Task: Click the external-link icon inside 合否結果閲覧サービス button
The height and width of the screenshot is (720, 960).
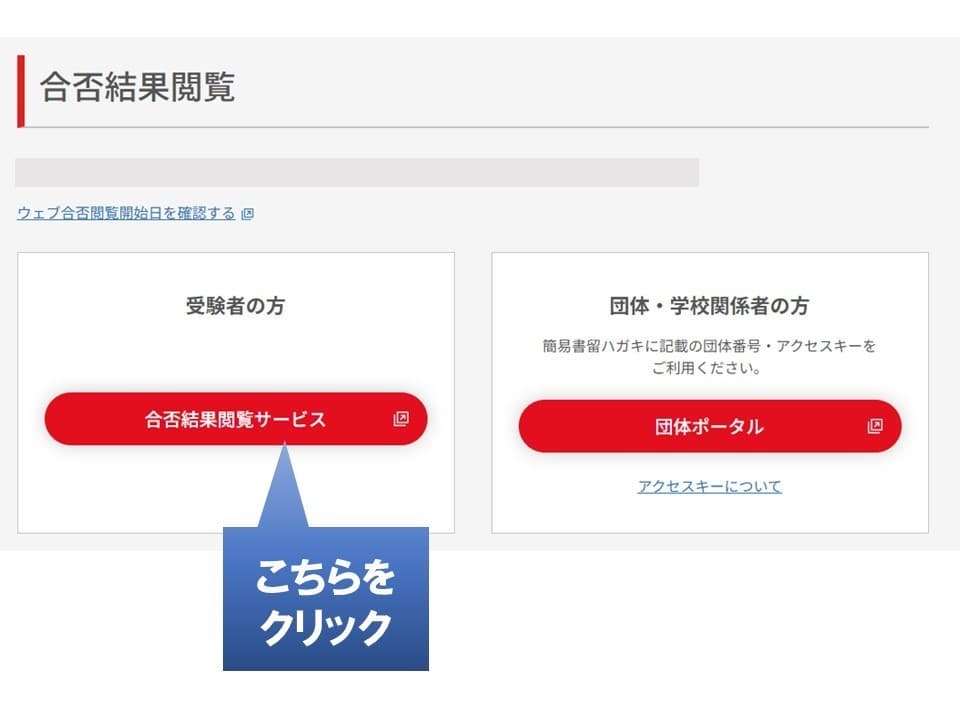Action: pos(401,419)
